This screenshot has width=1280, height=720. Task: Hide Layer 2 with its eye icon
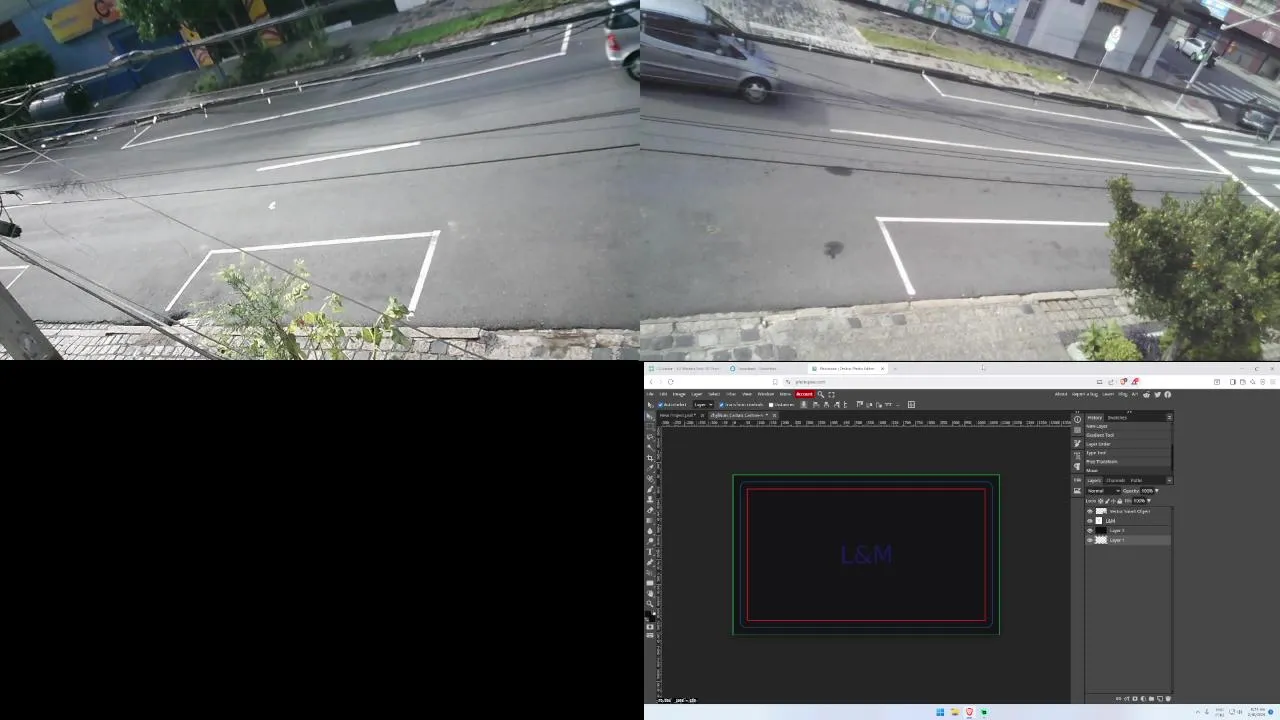tap(1090, 530)
